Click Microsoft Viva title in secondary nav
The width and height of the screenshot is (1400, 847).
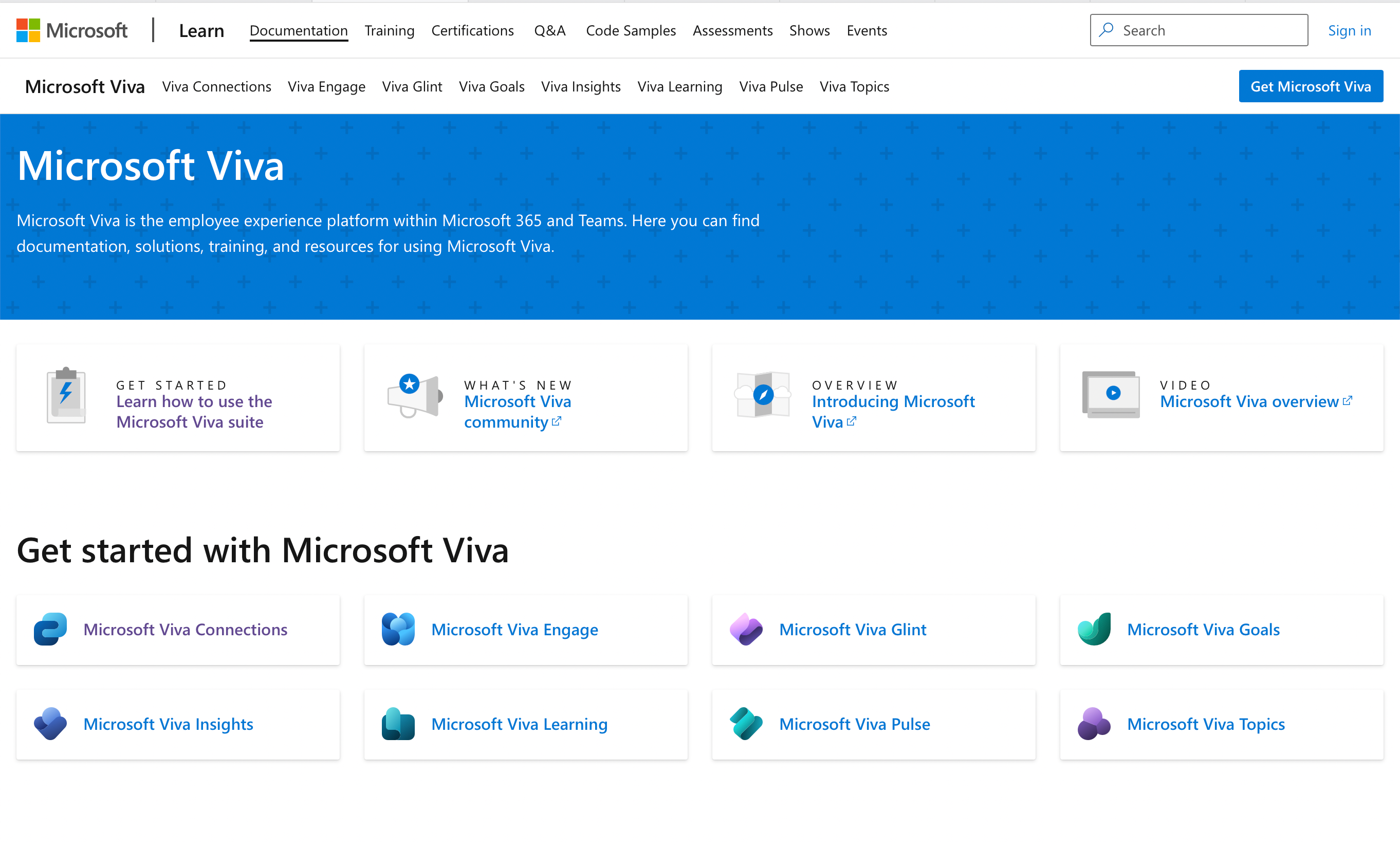(x=85, y=86)
